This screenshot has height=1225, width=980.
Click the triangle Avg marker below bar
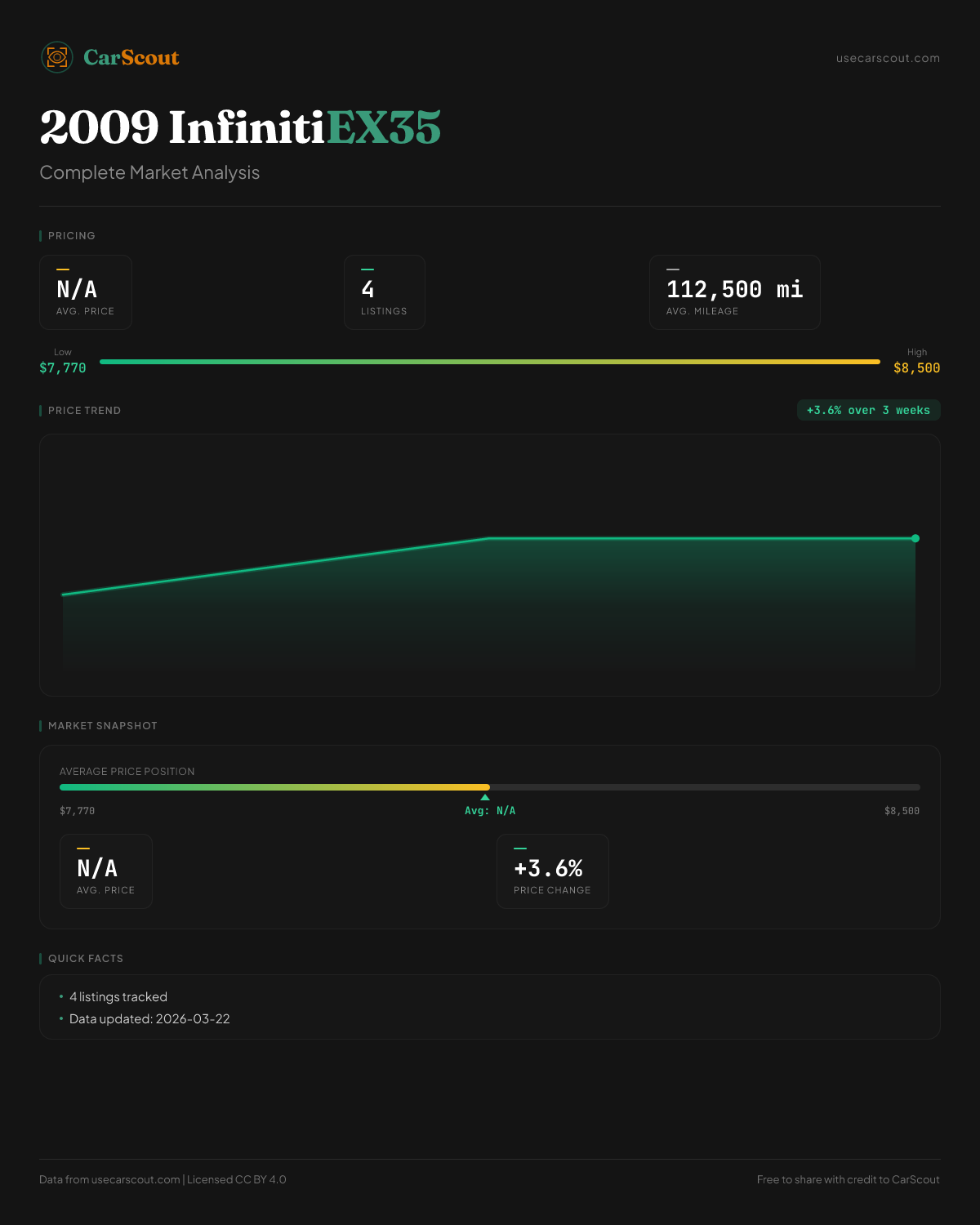pos(485,798)
